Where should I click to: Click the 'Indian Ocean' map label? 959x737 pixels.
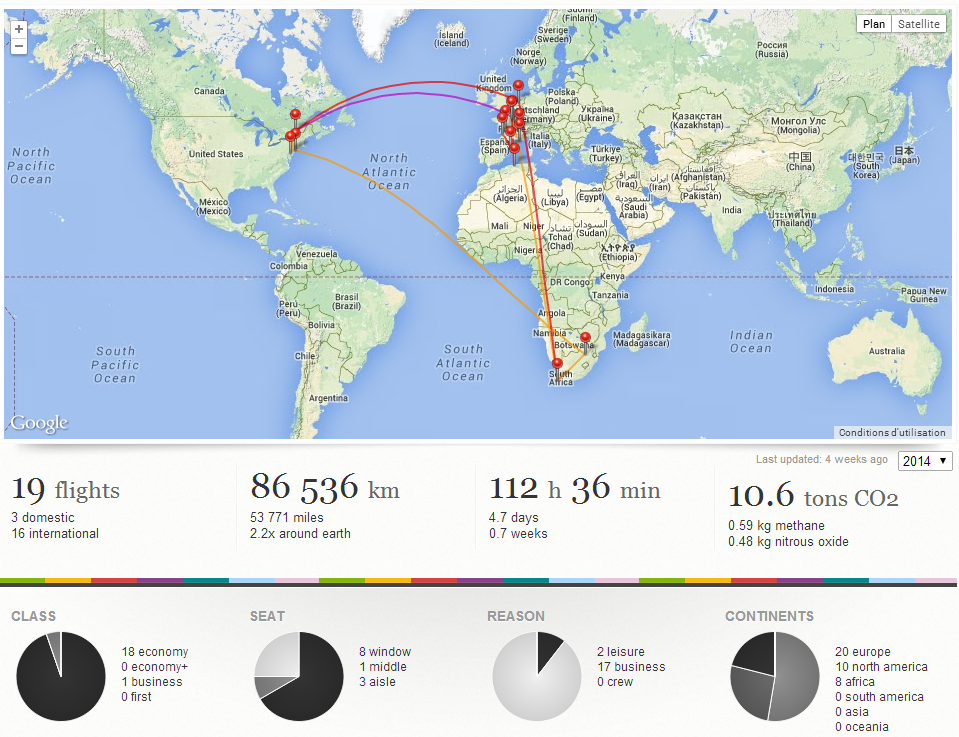tap(751, 342)
